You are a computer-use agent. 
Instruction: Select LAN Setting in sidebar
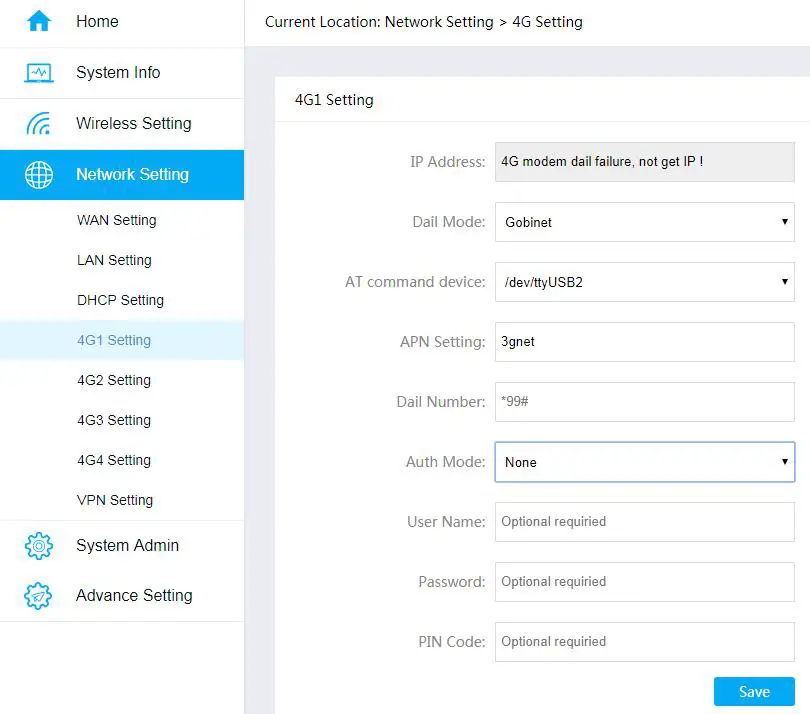click(x=114, y=260)
